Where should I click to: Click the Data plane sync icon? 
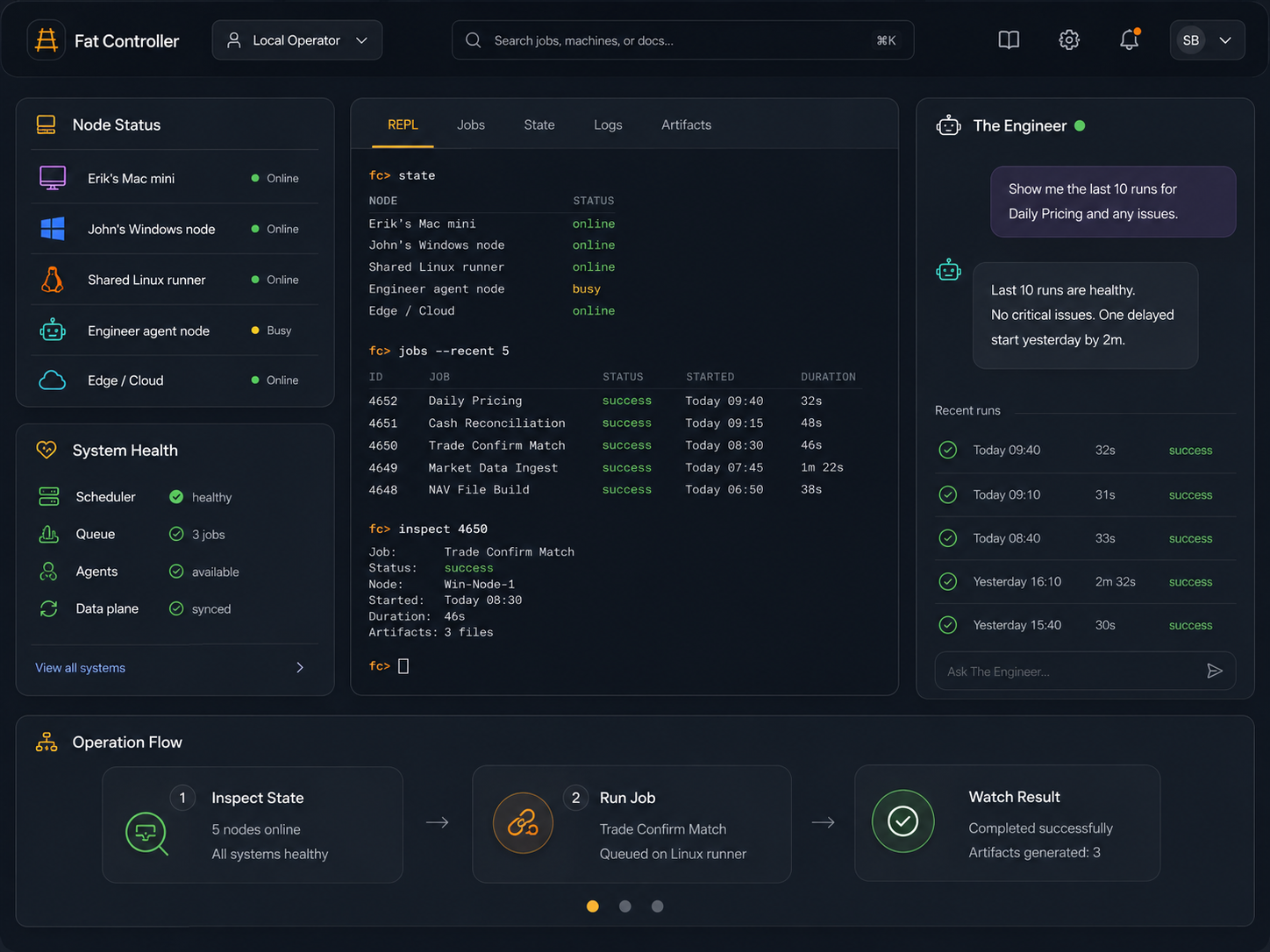click(49, 608)
